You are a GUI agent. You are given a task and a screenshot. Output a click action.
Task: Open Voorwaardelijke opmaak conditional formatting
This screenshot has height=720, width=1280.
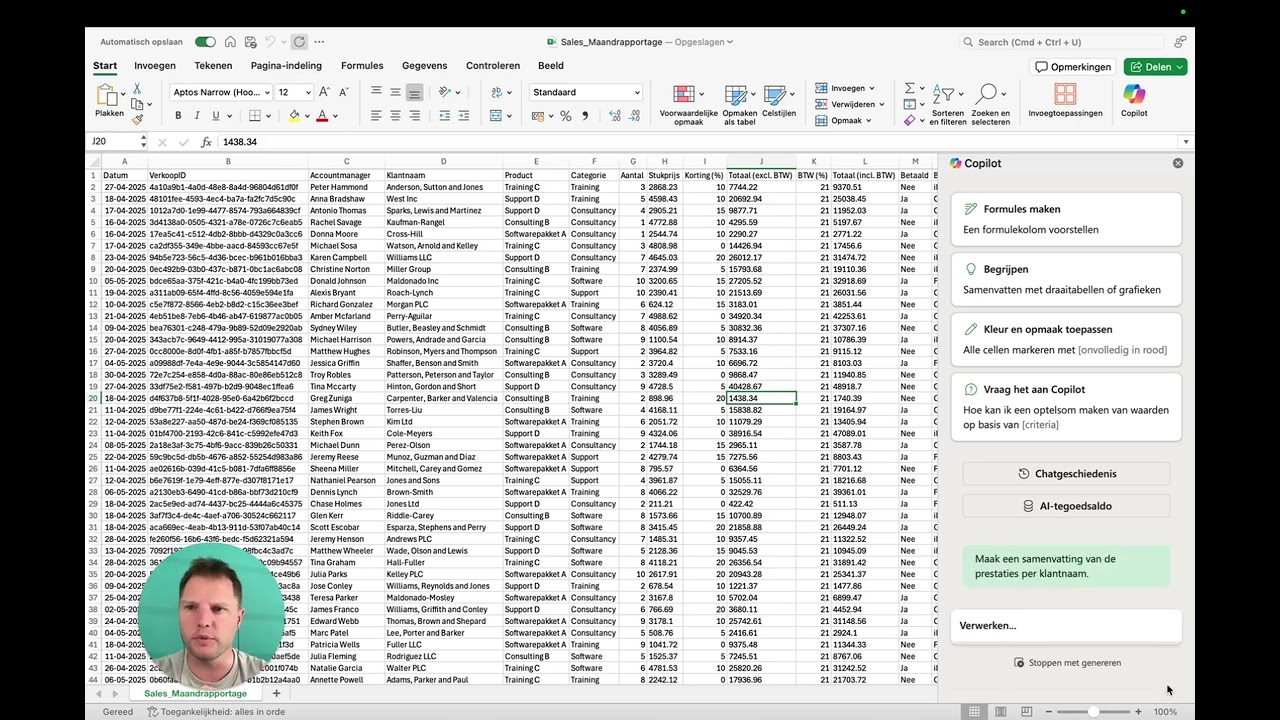689,104
